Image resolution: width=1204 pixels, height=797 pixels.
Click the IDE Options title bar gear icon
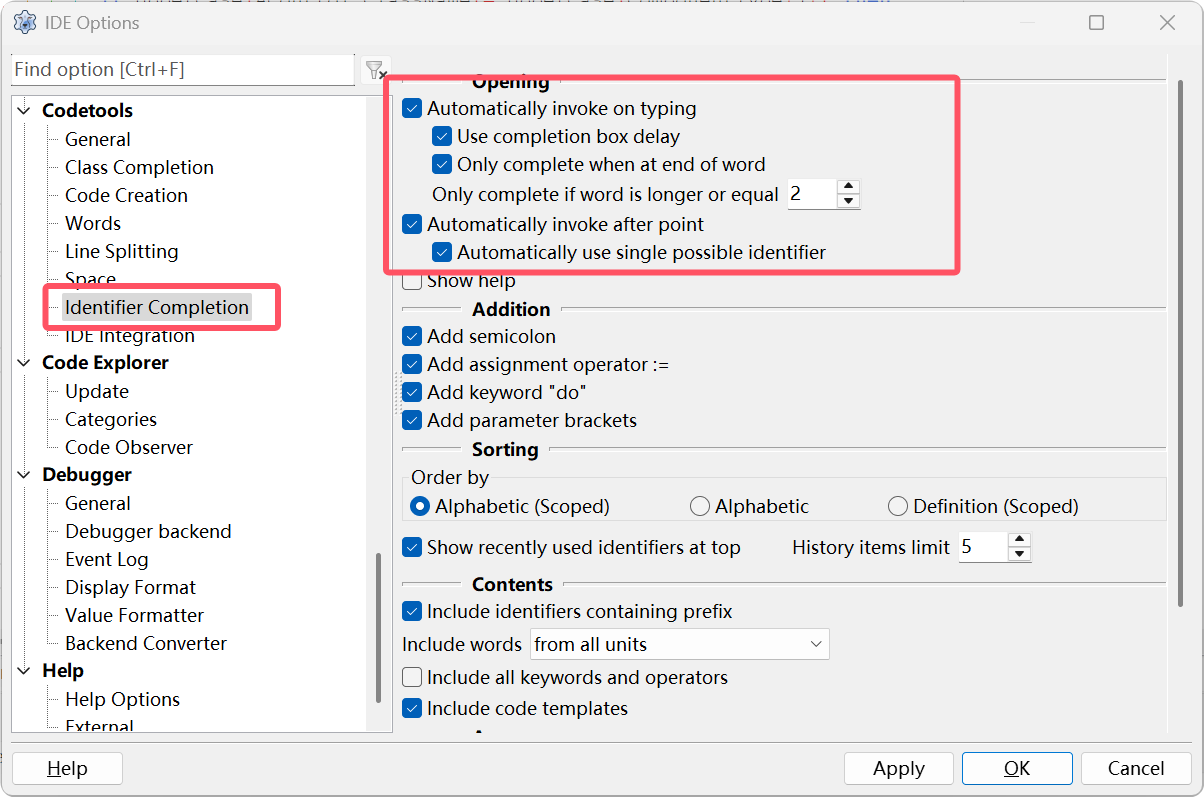tap(25, 22)
